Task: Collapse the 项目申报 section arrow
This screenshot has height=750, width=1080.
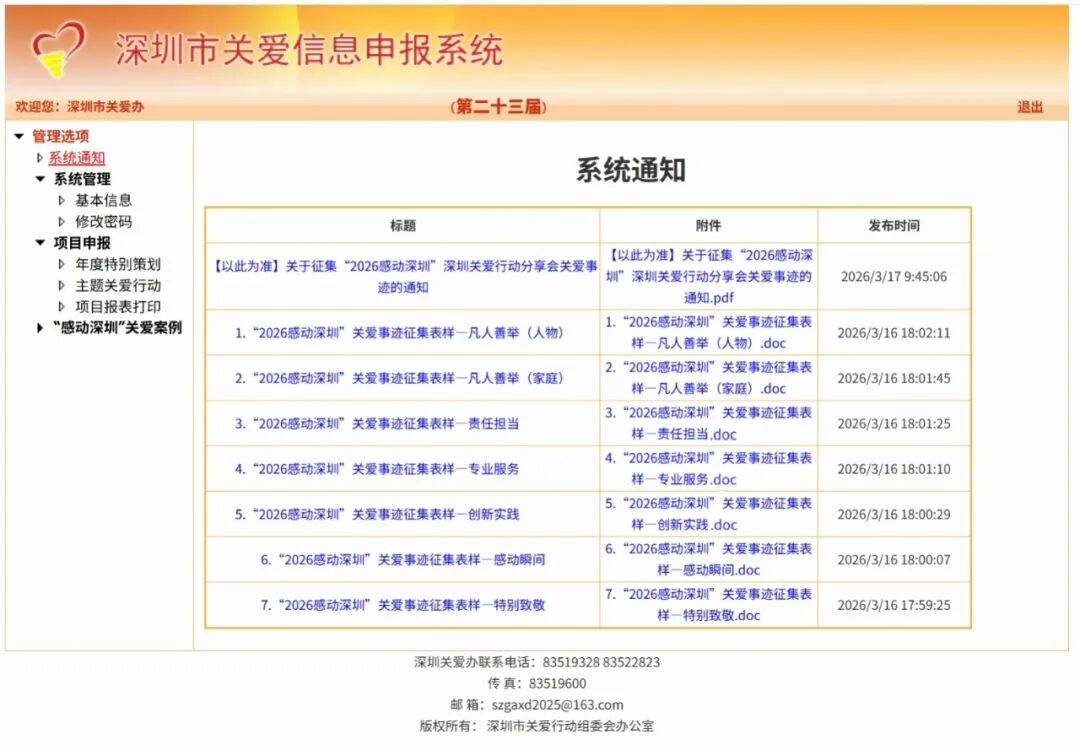Action: pos(40,243)
